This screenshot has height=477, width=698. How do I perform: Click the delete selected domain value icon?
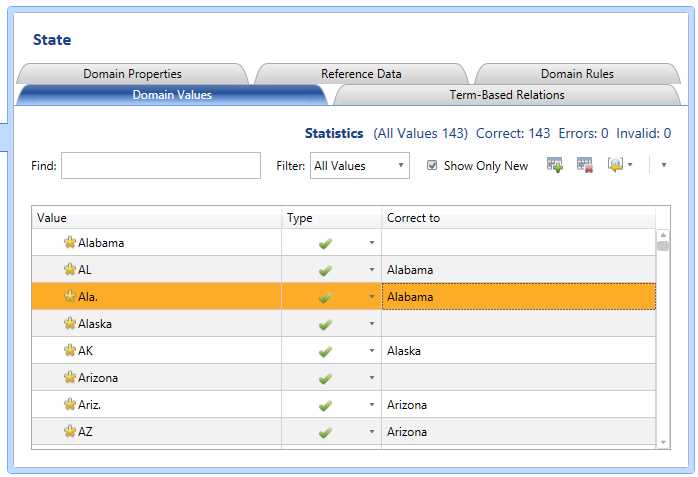coord(585,165)
